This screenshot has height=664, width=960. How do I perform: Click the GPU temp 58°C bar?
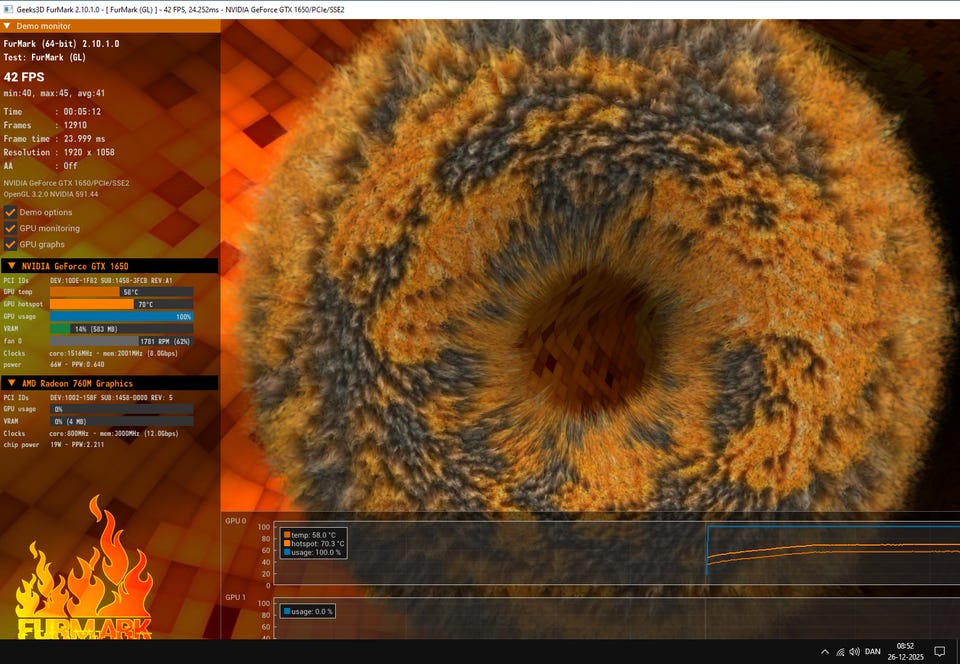[x=121, y=292]
